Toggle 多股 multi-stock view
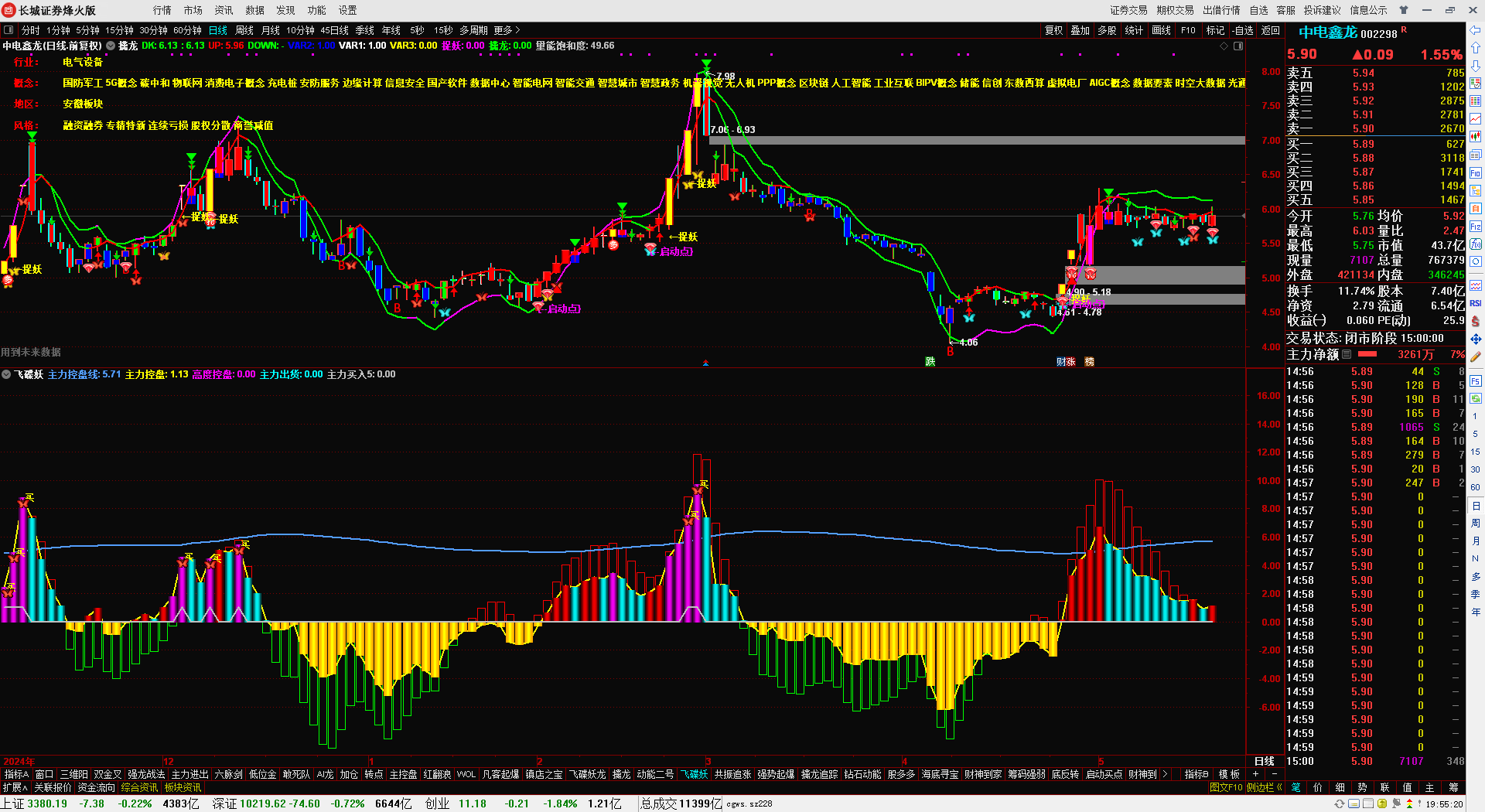 click(1107, 30)
